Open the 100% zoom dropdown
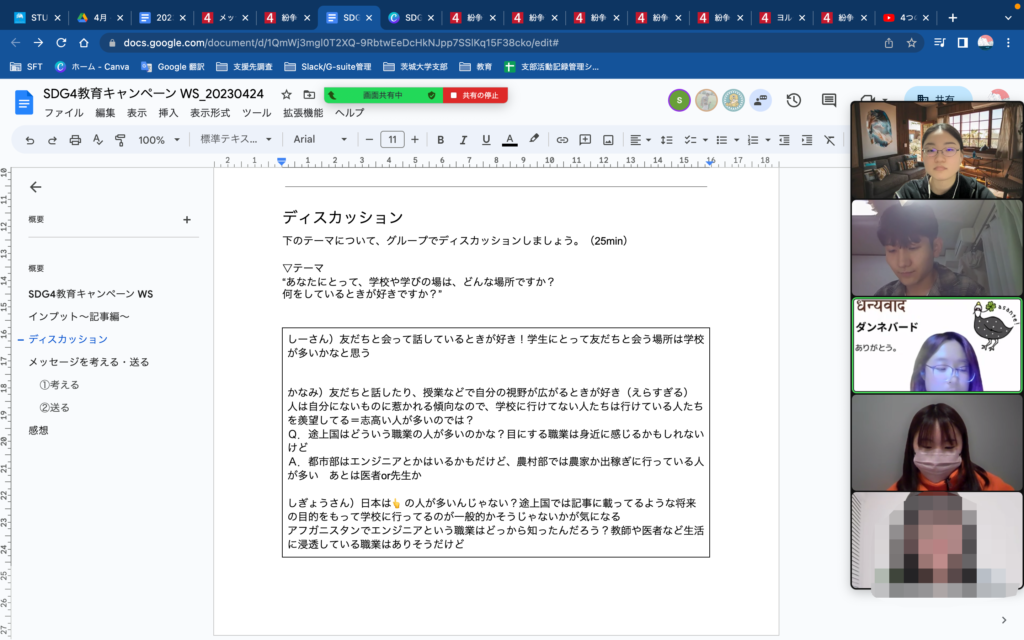 [158, 140]
